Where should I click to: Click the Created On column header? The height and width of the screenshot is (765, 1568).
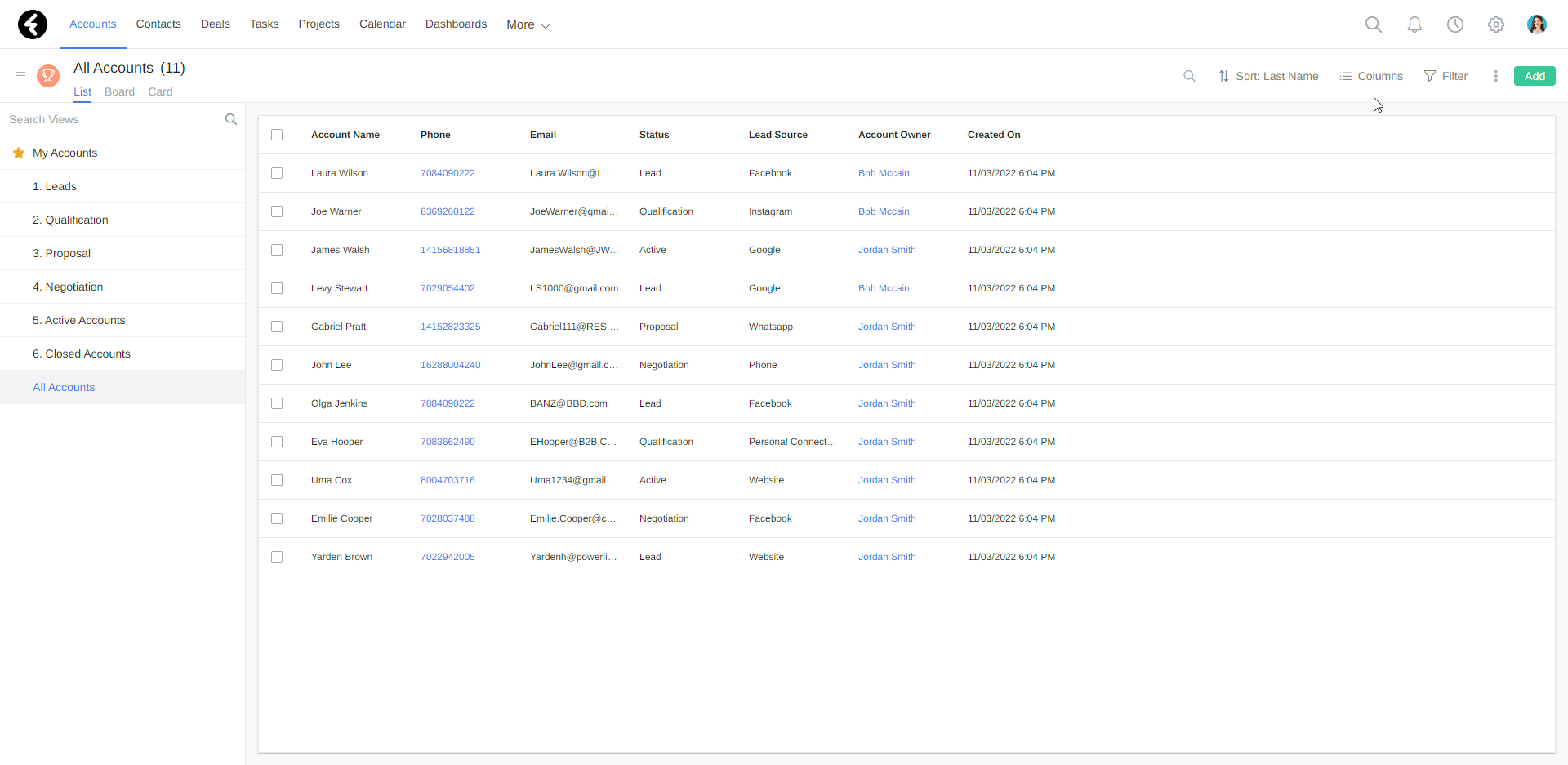[994, 135]
